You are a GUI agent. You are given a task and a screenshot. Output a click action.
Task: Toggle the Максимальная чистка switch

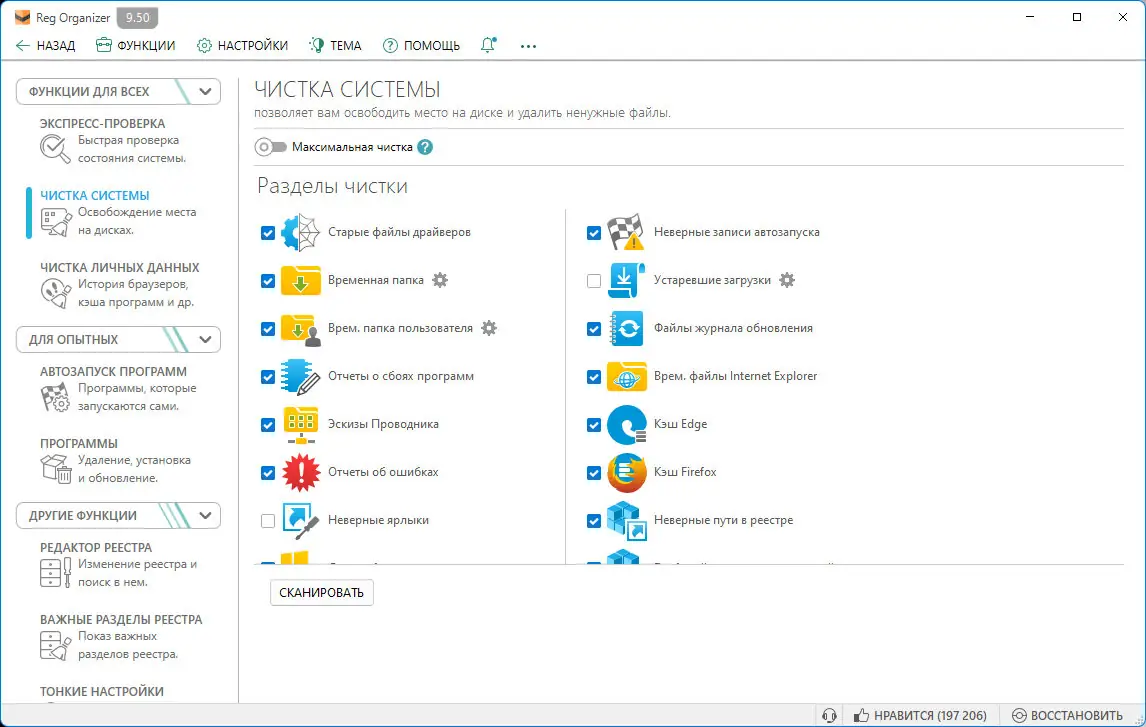pos(270,147)
